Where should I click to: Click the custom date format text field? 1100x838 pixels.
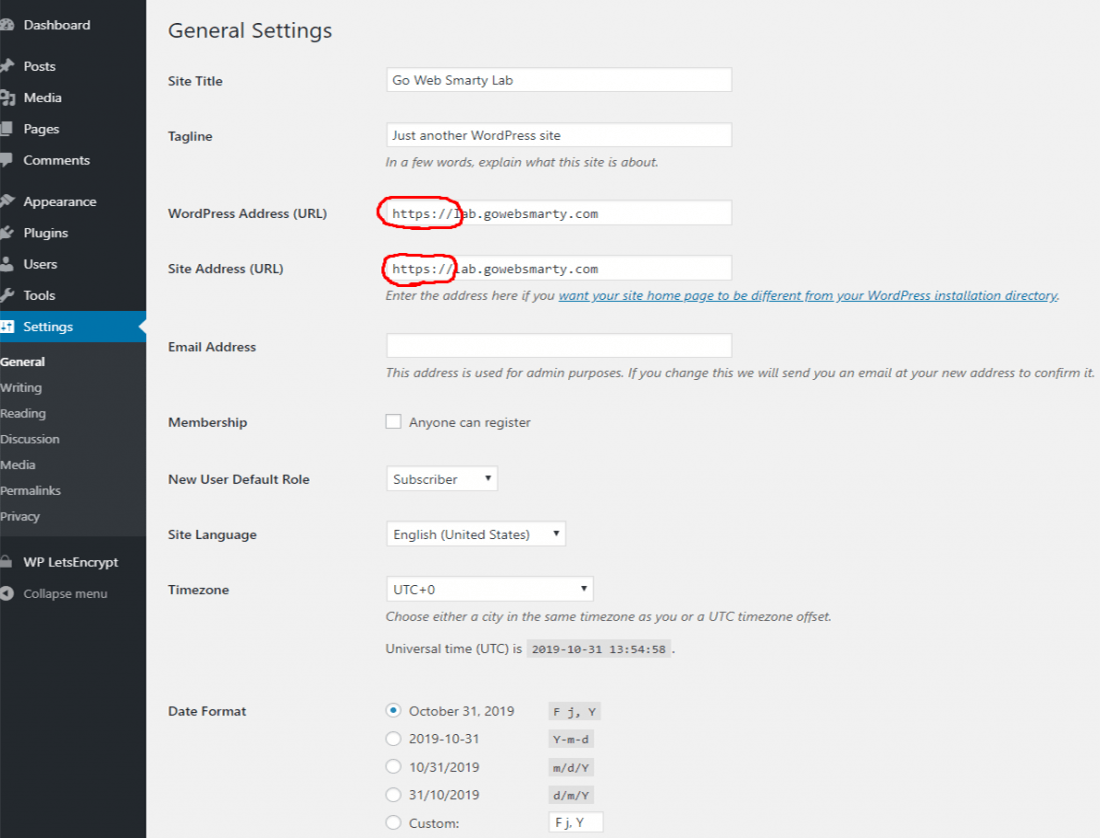click(x=576, y=823)
